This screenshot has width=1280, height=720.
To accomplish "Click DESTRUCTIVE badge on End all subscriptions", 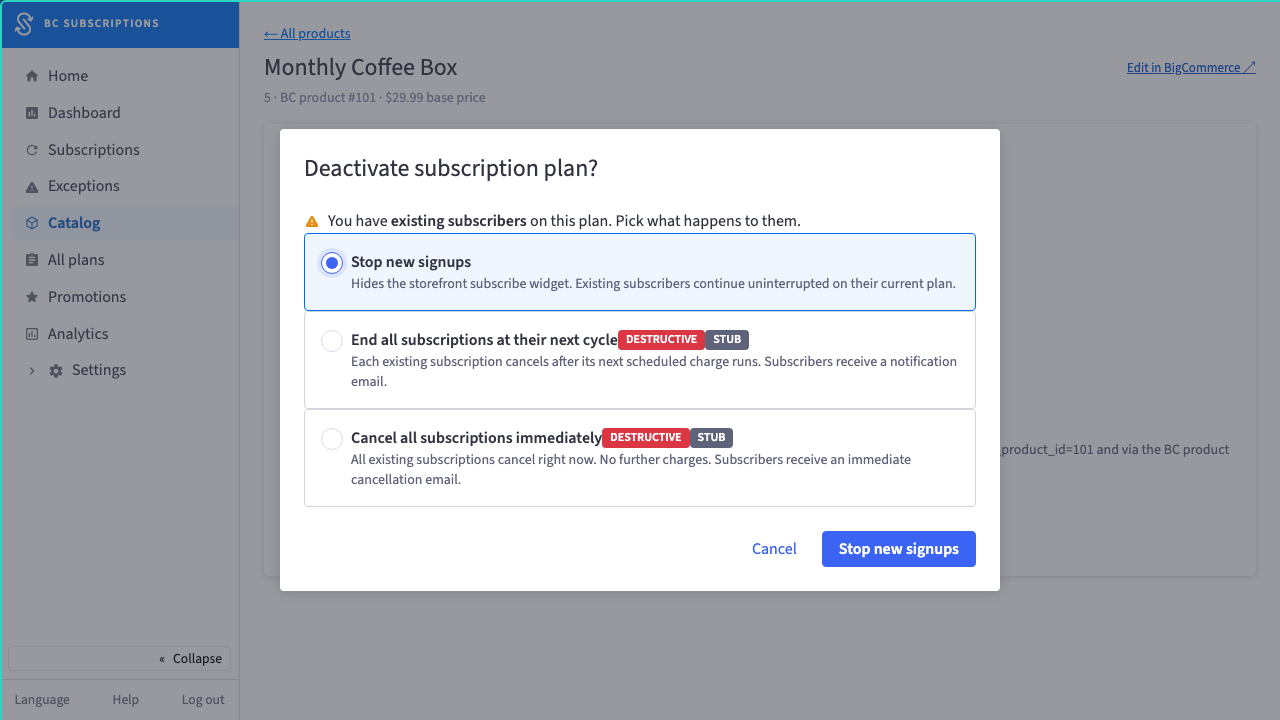I will coord(661,340).
